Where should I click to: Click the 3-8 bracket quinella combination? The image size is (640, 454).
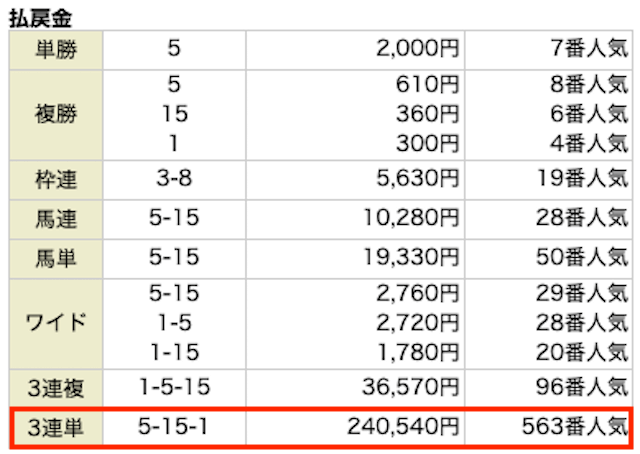pyautogui.click(x=174, y=178)
